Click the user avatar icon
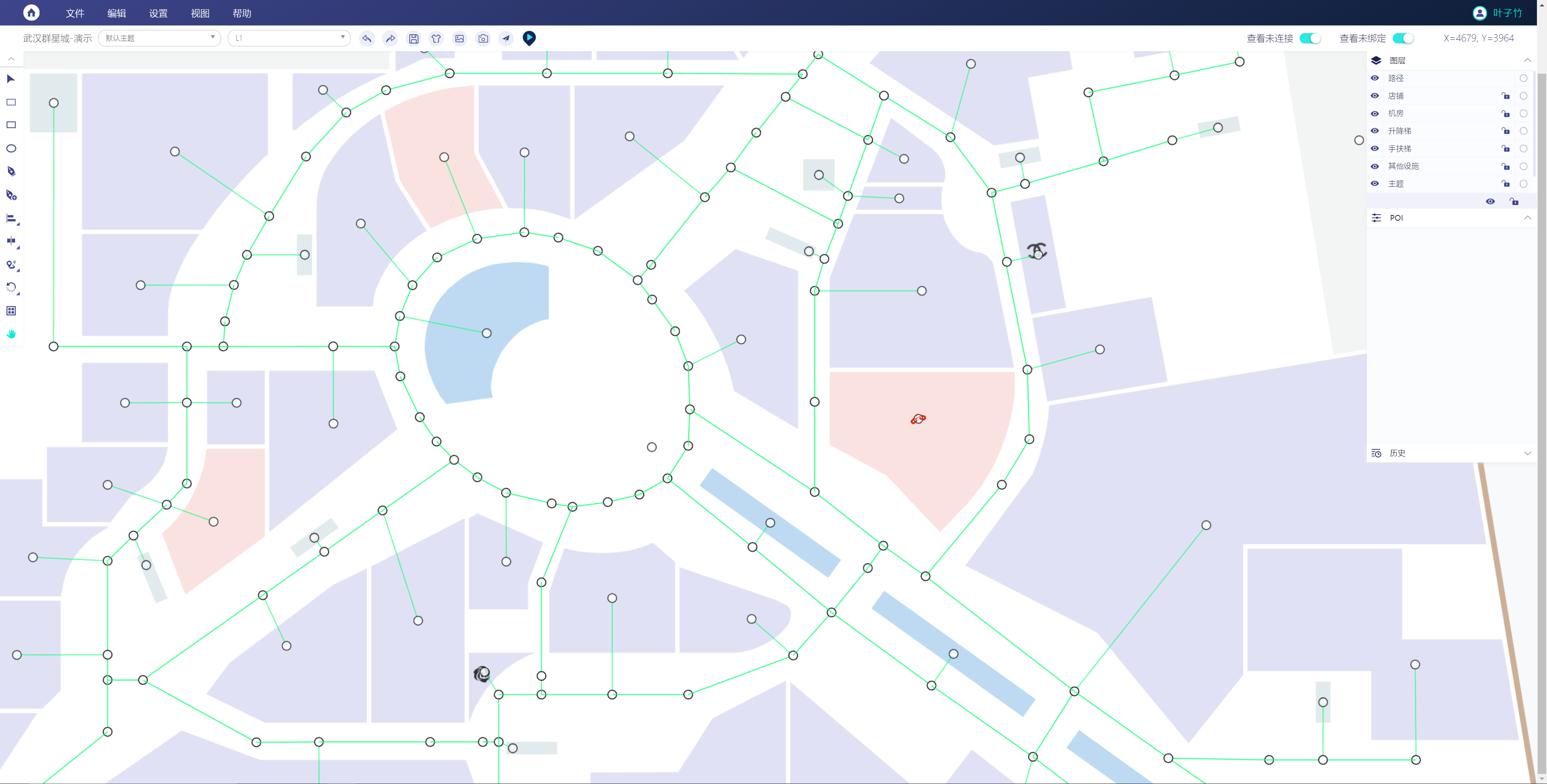This screenshot has width=1547, height=784. coord(1480,13)
